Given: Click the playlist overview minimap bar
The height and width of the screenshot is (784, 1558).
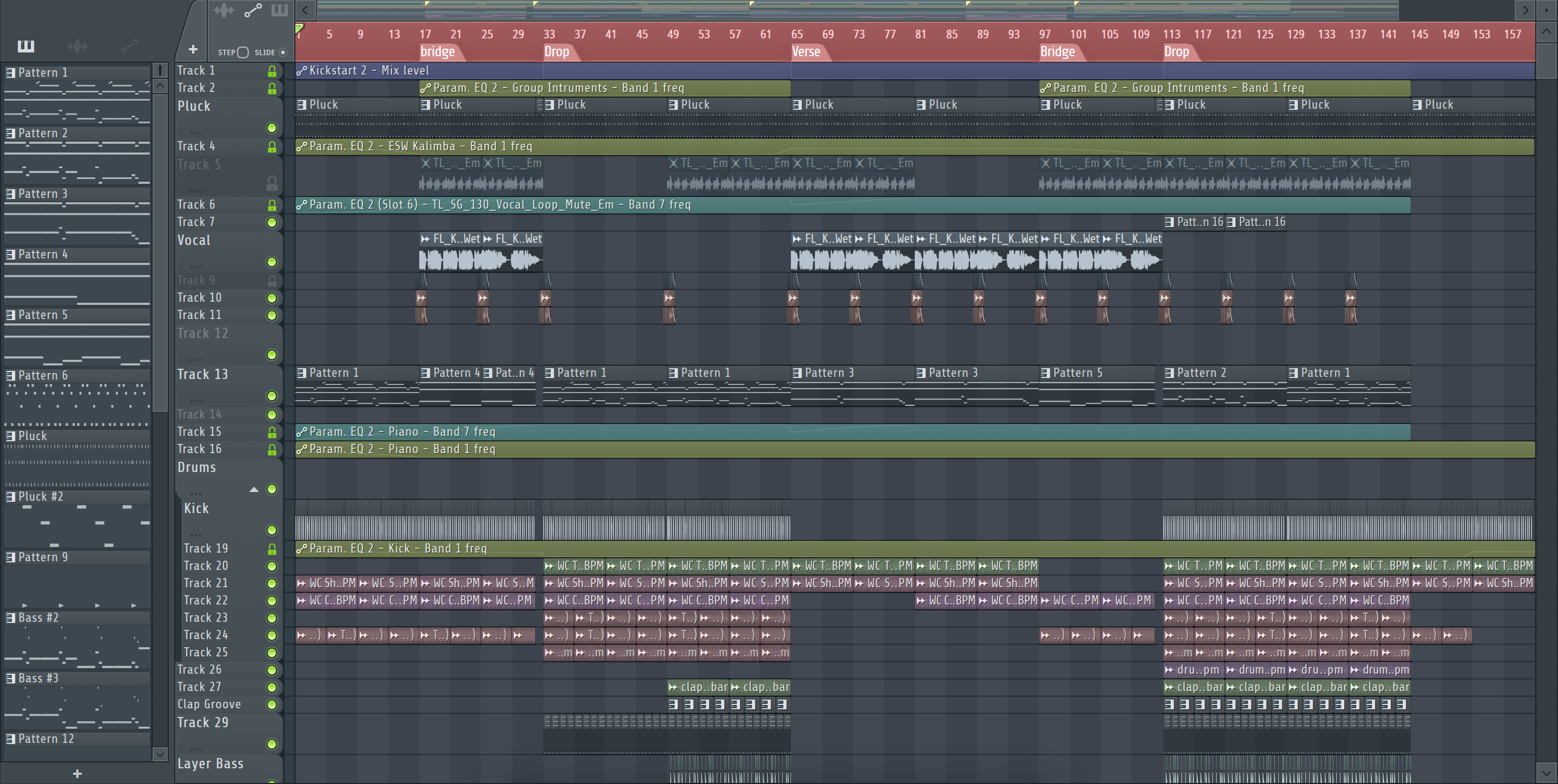Looking at the screenshot, I should (x=857, y=10).
